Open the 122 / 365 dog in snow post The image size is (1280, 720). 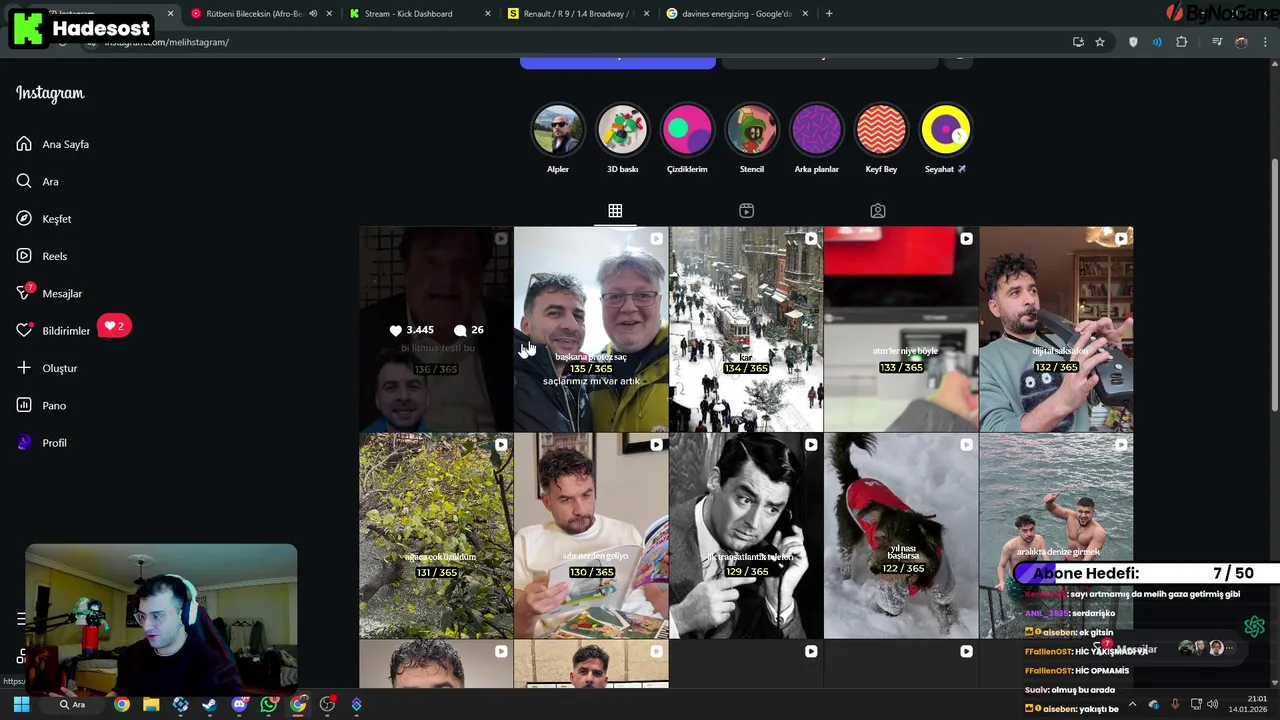[x=901, y=536]
